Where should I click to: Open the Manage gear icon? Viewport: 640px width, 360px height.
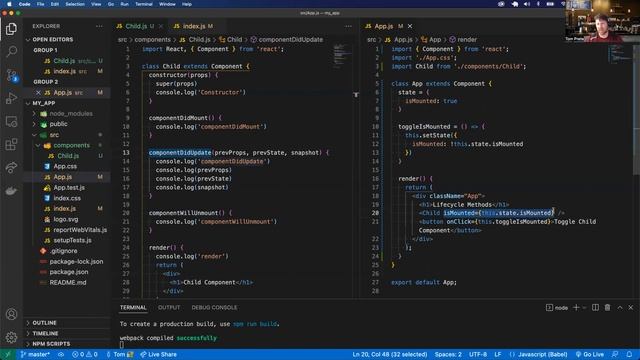click(11, 337)
